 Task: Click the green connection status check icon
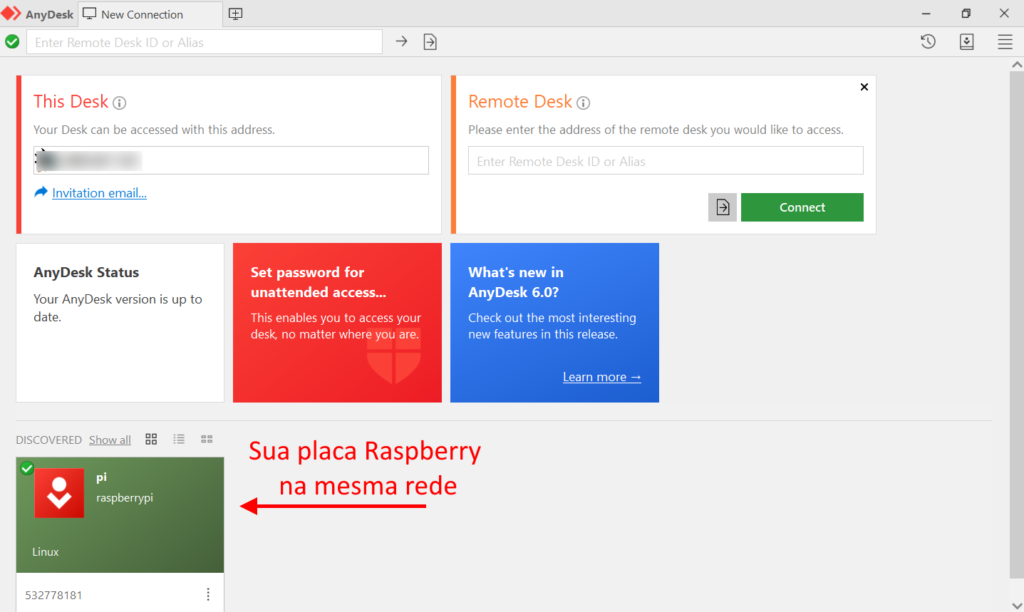[x=12, y=42]
